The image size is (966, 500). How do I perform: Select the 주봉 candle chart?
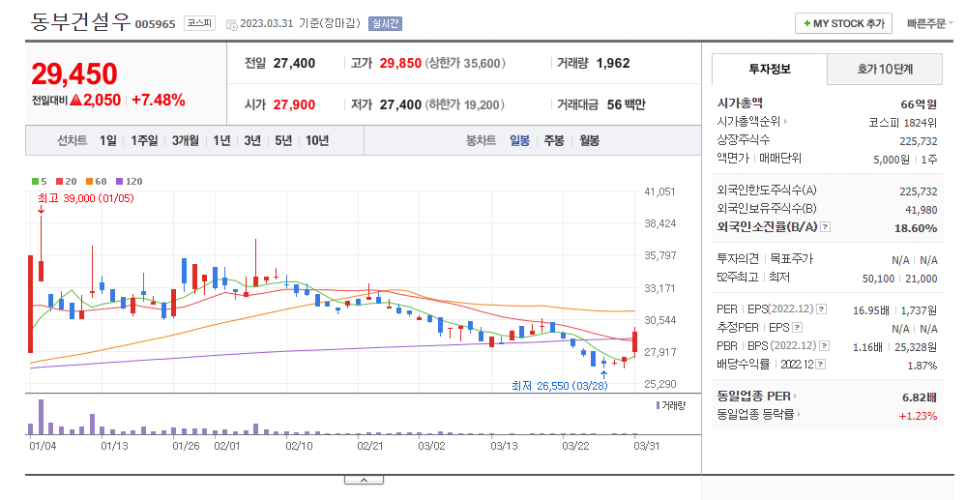pyautogui.click(x=554, y=140)
